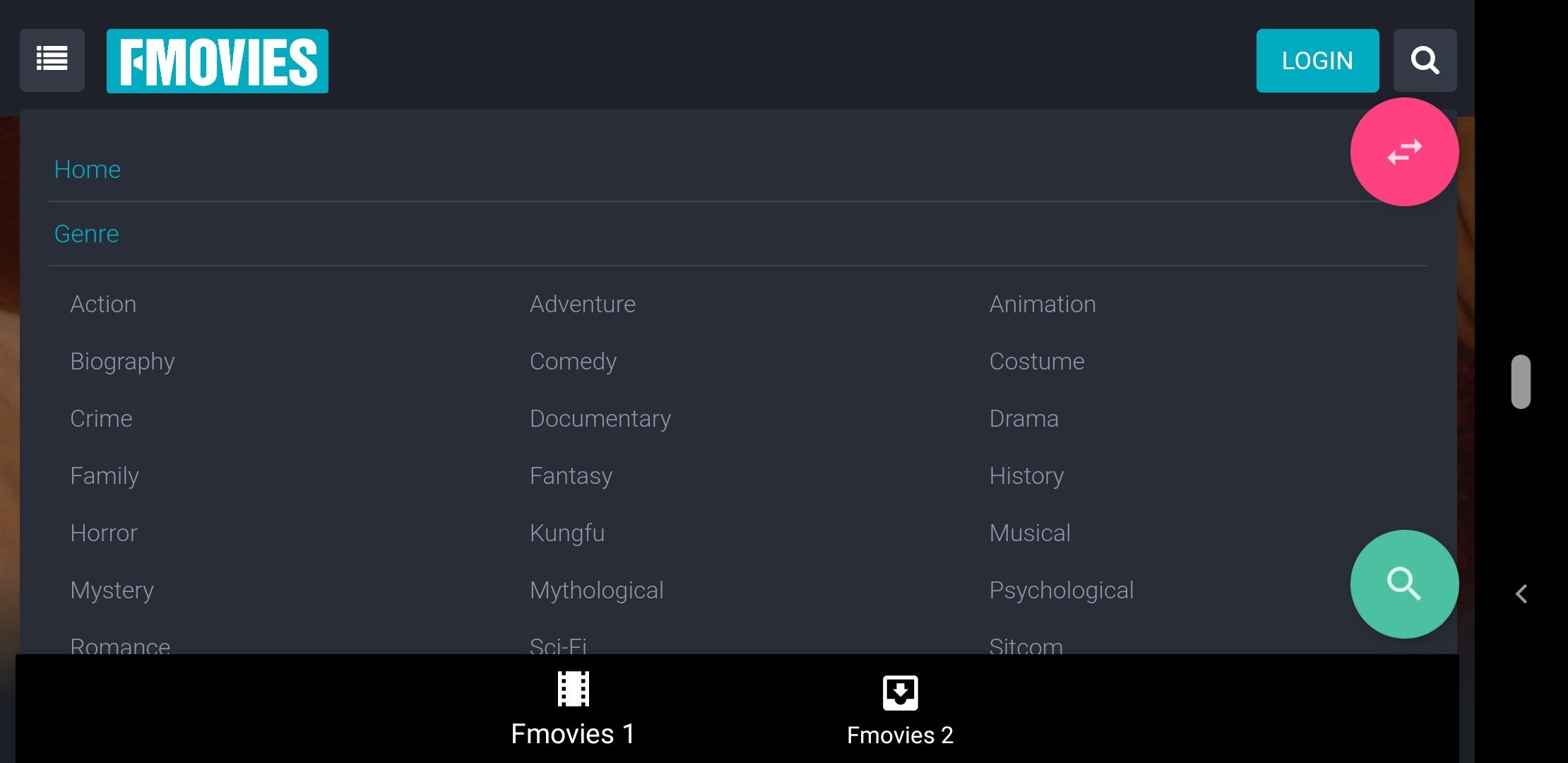The width and height of the screenshot is (1568, 763).
Task: Click the Home navigation link
Action: pyautogui.click(x=87, y=169)
